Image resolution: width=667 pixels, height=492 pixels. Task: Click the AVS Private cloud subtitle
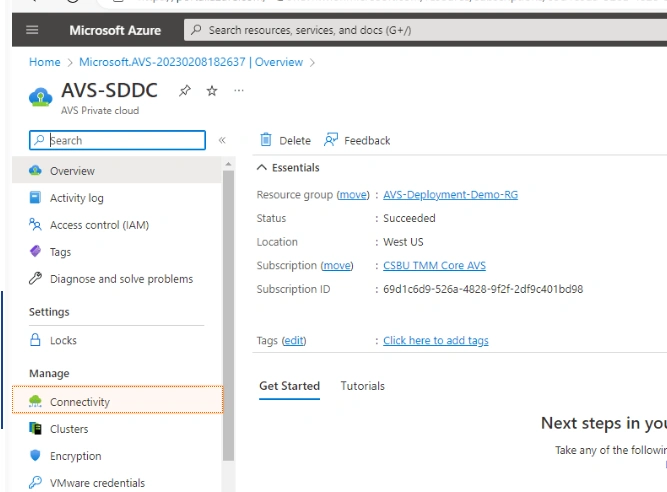click(x=100, y=110)
